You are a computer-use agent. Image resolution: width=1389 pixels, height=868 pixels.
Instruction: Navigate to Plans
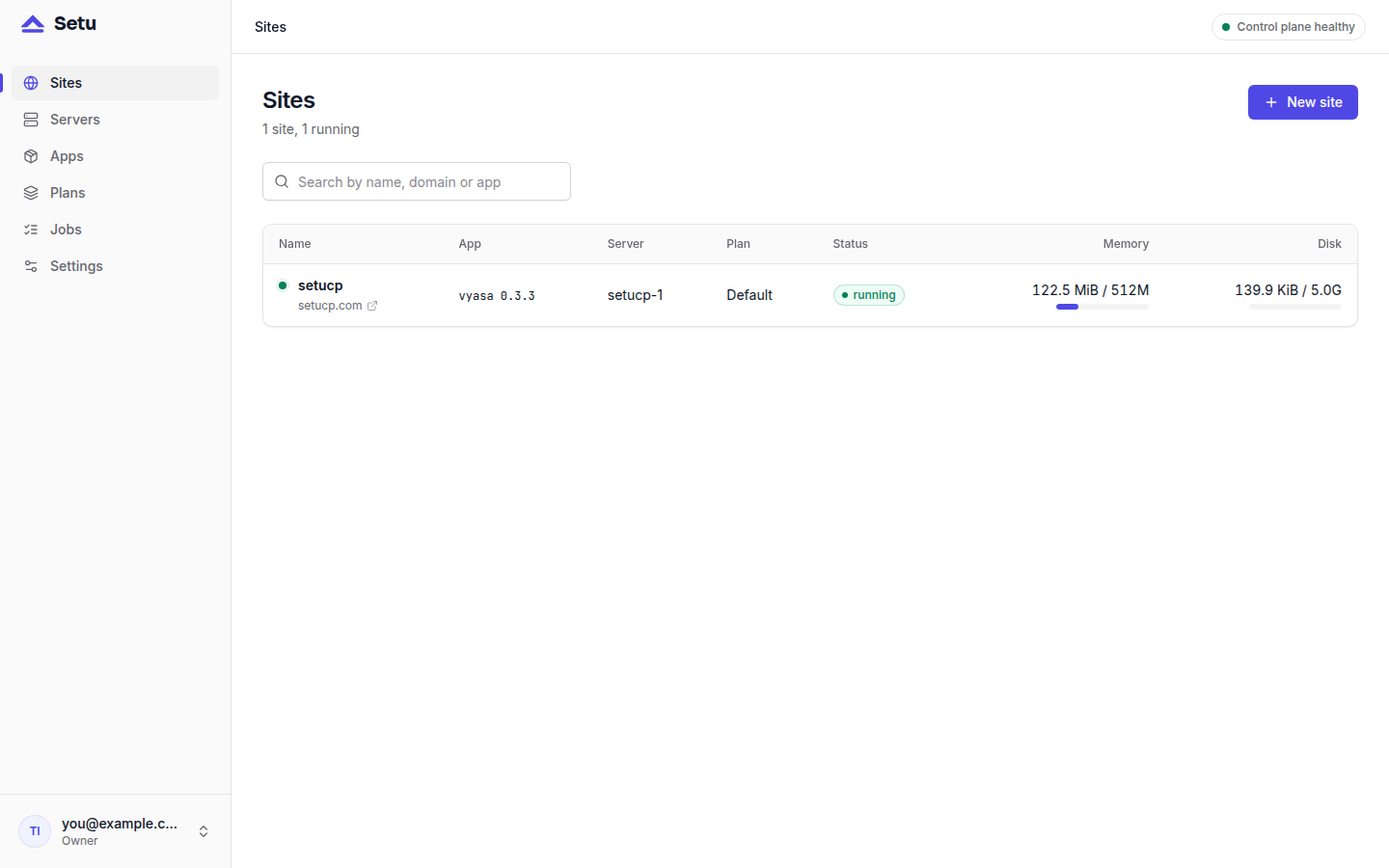115,193
